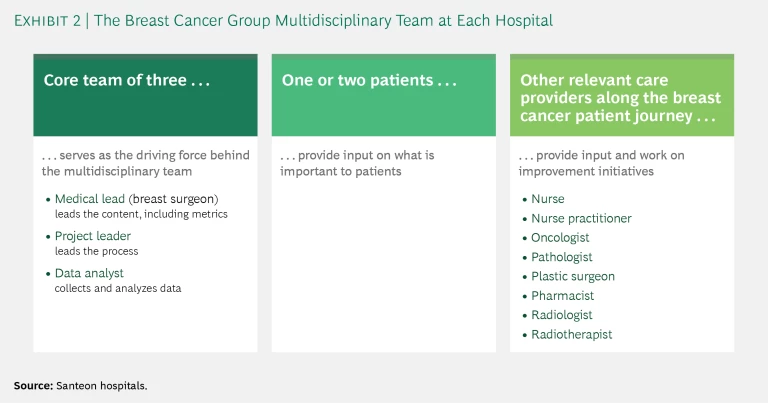Click 'leads the content, including metrics' description
The height and width of the screenshot is (403, 768).
141,214
